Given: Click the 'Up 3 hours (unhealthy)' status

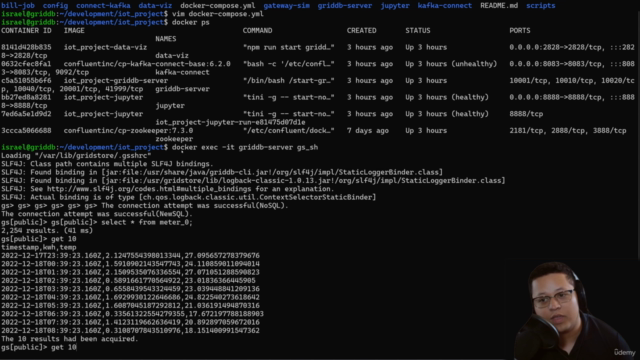Looking at the screenshot, I should click(451, 64).
